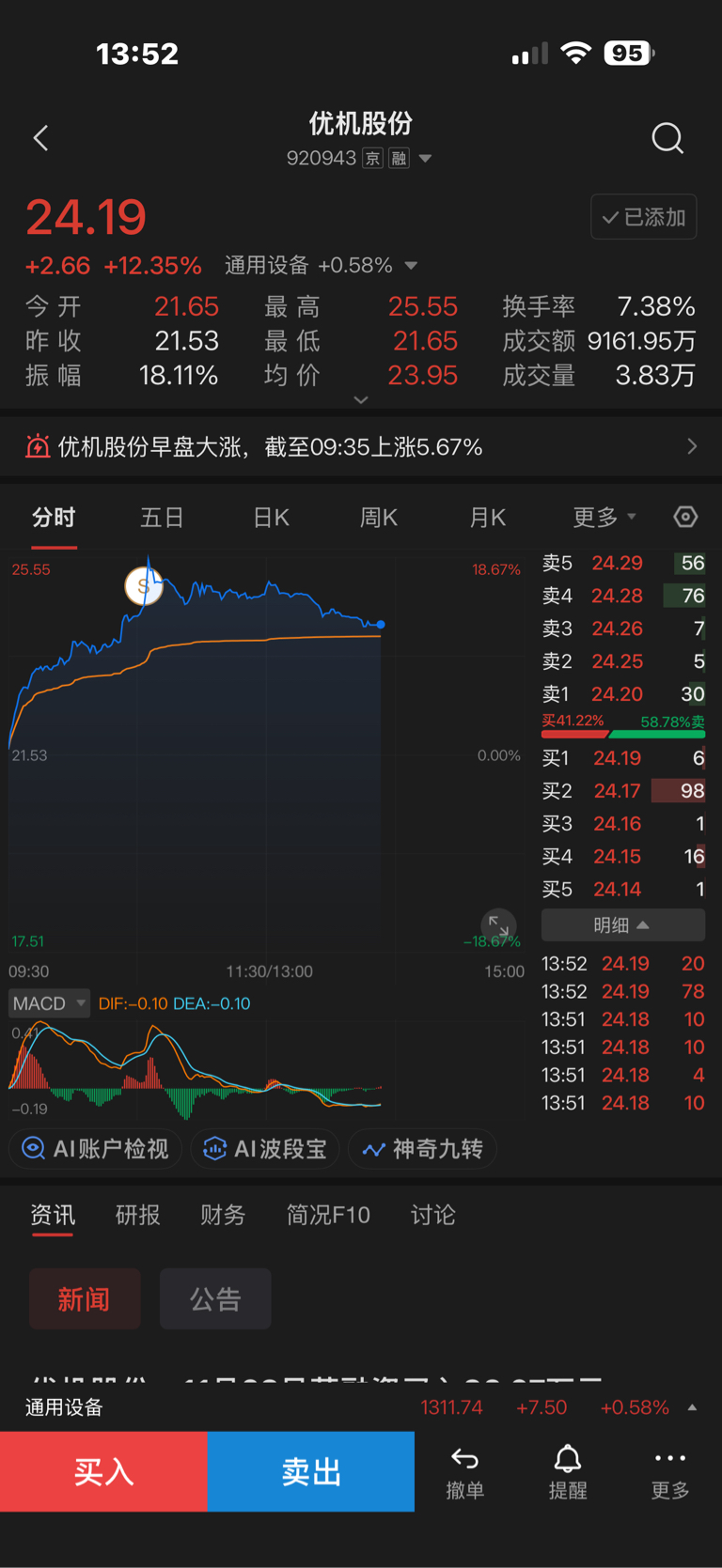Tap the 1311.74 sector index value
The image size is (722, 1568).
[451, 1407]
